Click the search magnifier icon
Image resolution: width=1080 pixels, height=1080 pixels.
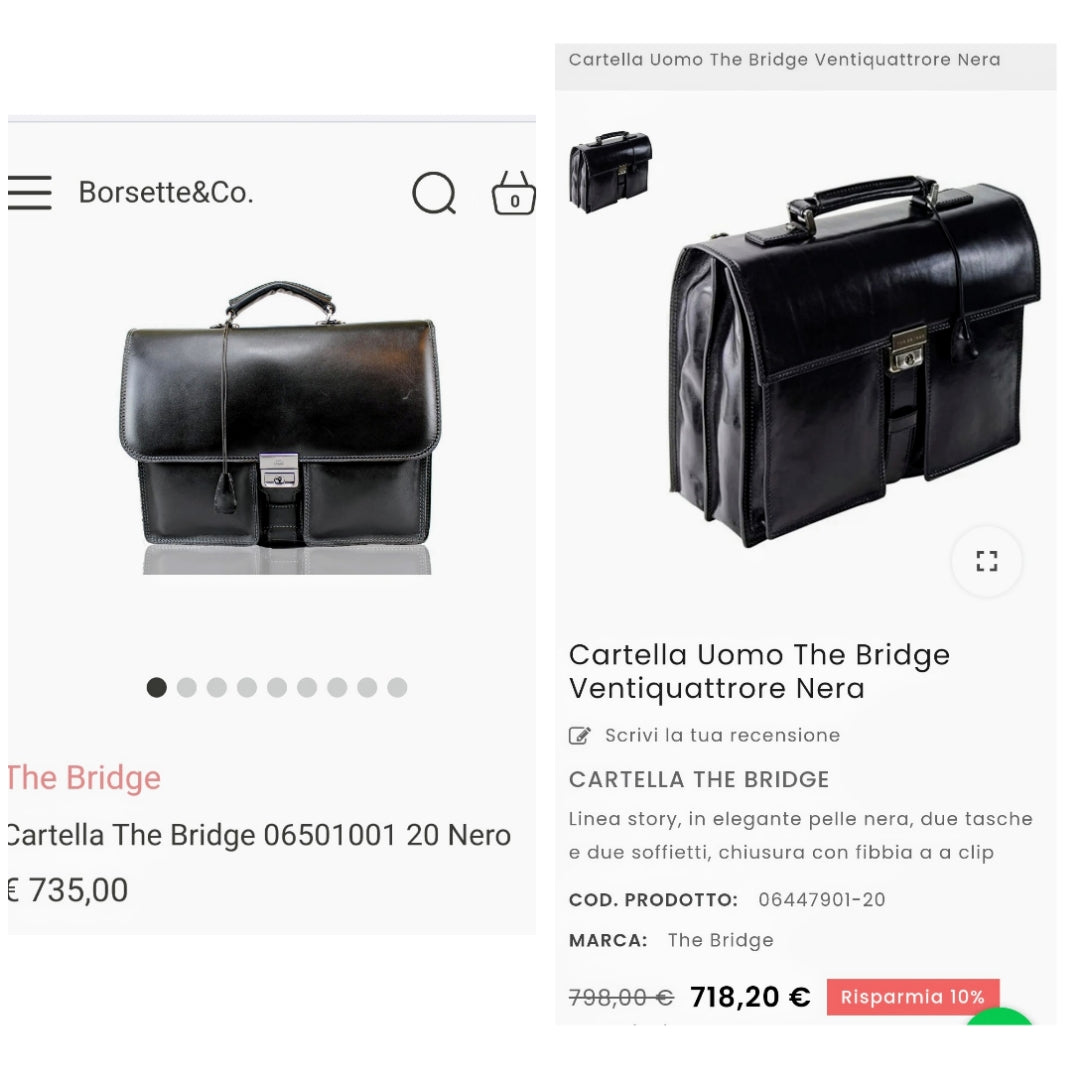tap(434, 193)
